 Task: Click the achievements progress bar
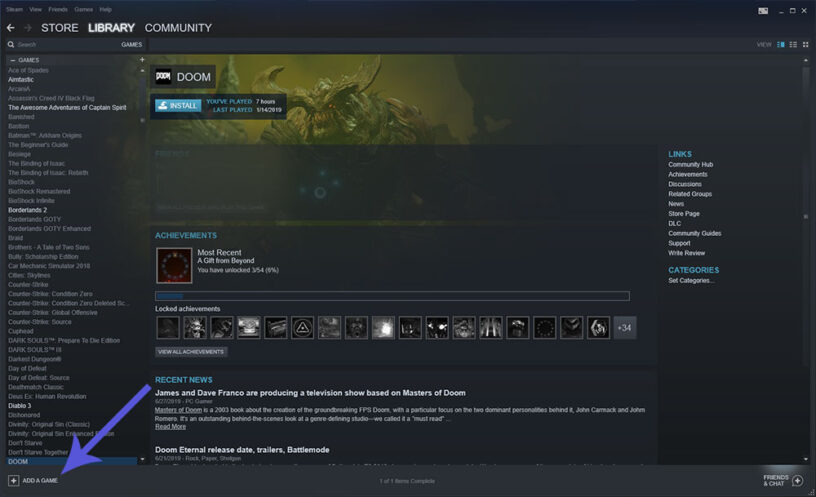392,296
